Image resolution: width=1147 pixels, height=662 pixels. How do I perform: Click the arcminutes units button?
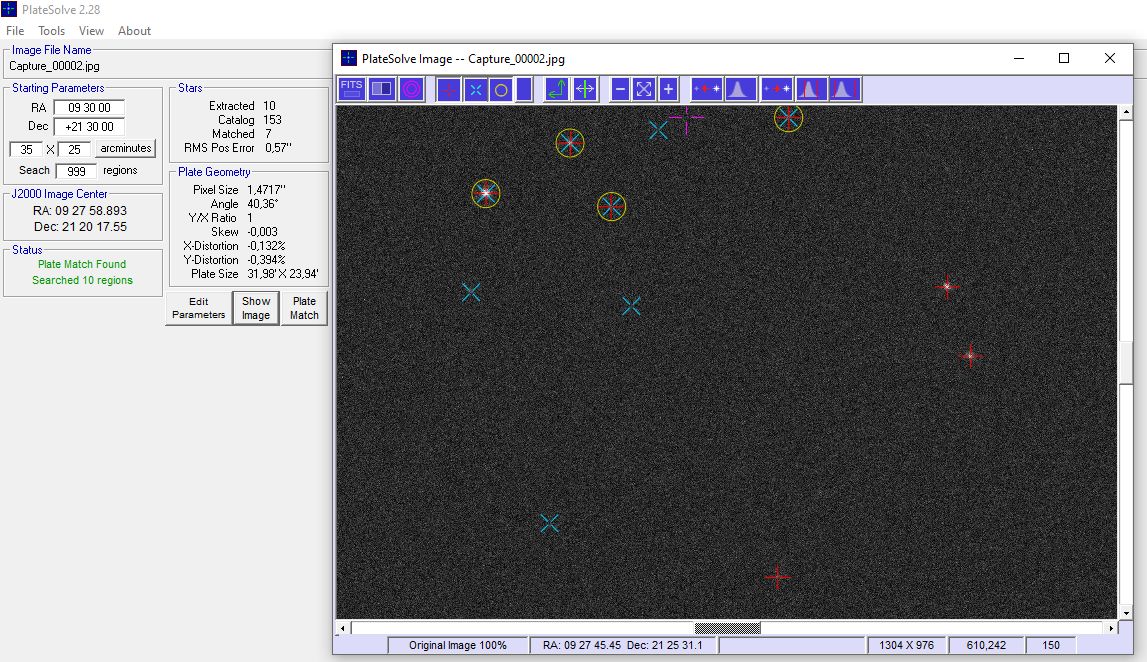(x=126, y=148)
